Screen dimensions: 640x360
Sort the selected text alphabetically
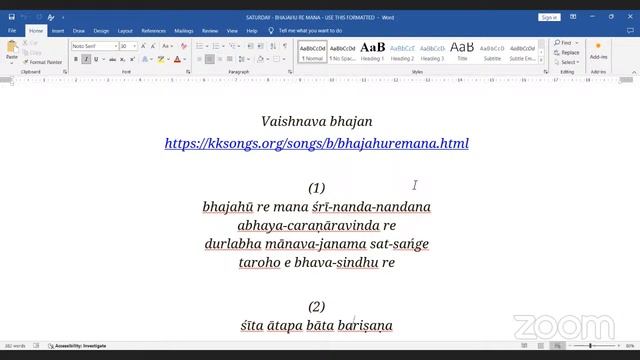(273, 46)
